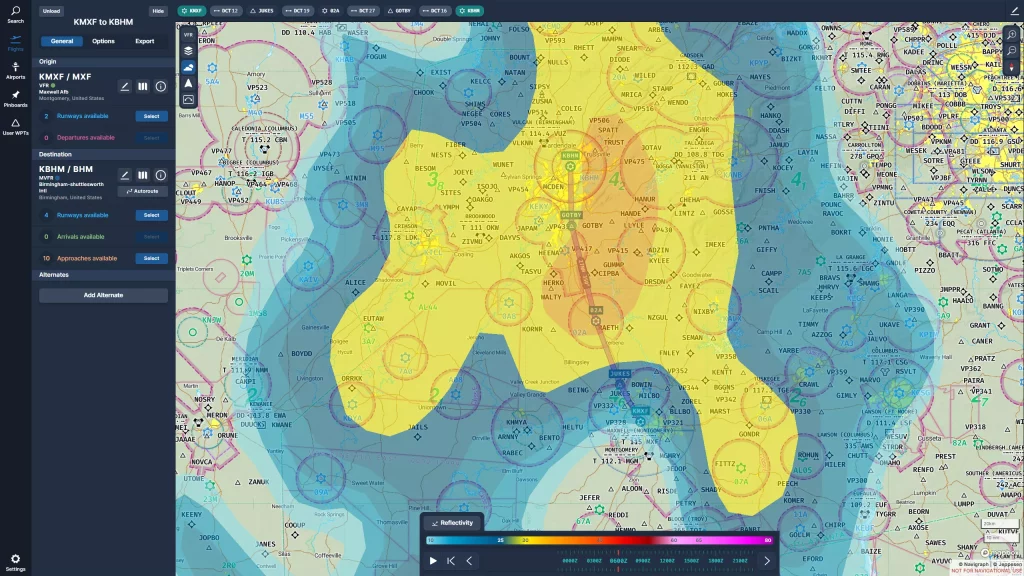Select the KMXF chip in route bar

pyautogui.click(x=192, y=11)
